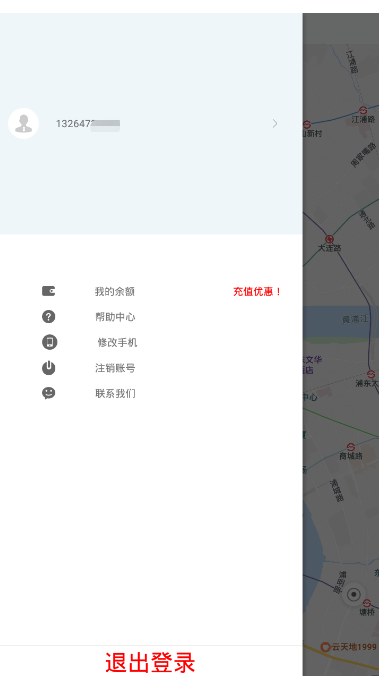Click the wallet icon for balance

(48, 291)
